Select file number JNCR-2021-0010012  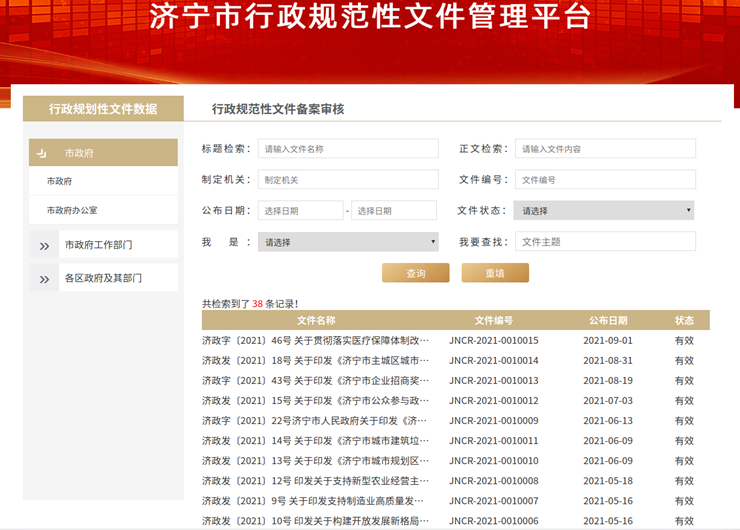(x=494, y=401)
